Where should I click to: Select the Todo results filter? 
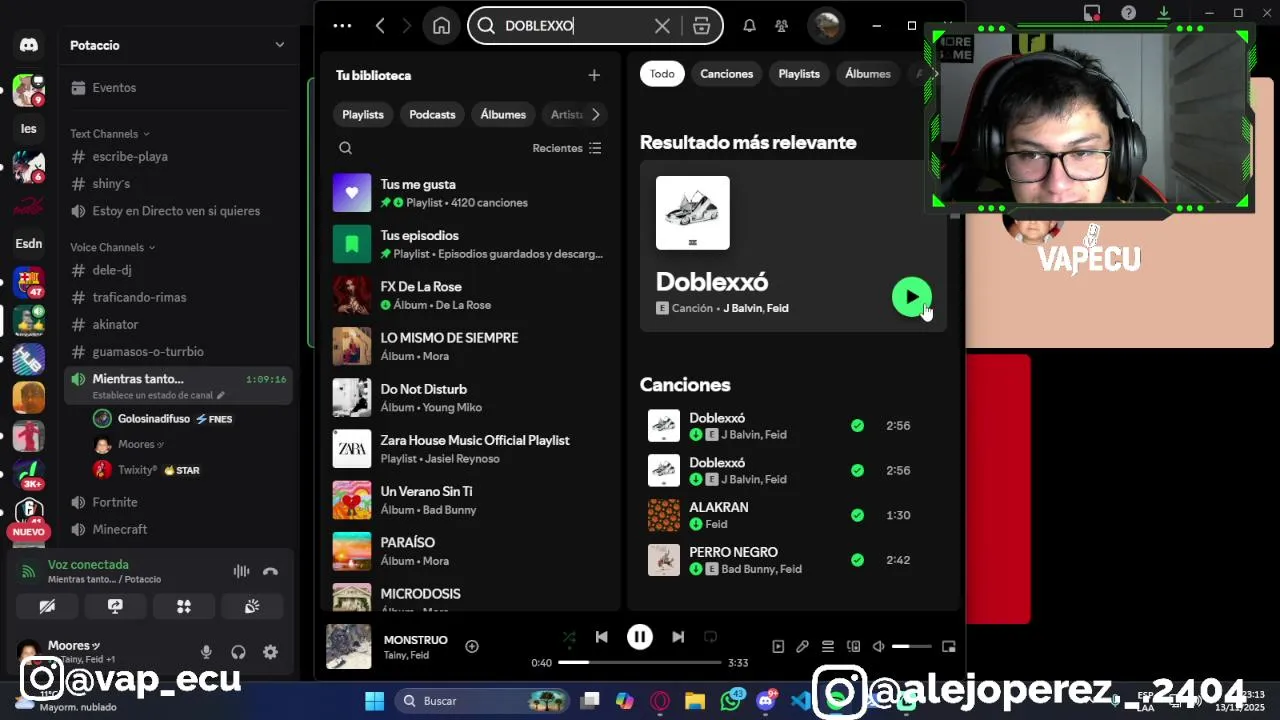coord(662,74)
